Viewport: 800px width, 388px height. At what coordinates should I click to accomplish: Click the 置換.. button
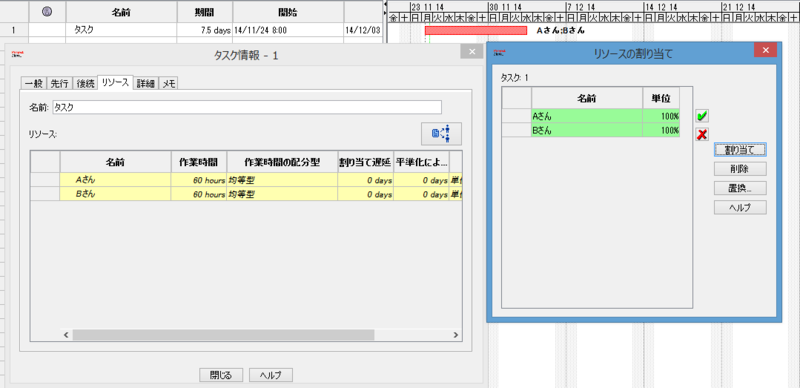click(x=740, y=188)
